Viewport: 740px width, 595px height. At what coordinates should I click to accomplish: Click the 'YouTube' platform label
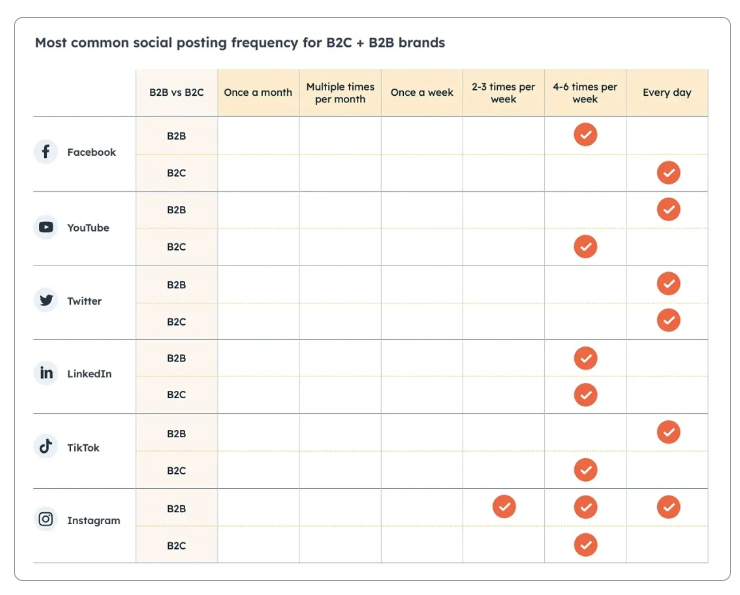tap(88, 228)
